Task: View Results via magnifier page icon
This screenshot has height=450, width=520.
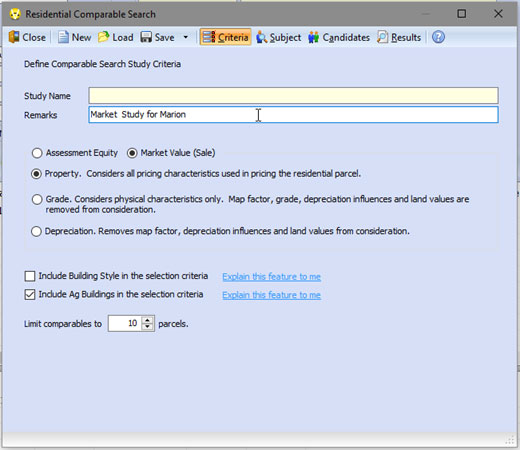Action: click(x=383, y=37)
